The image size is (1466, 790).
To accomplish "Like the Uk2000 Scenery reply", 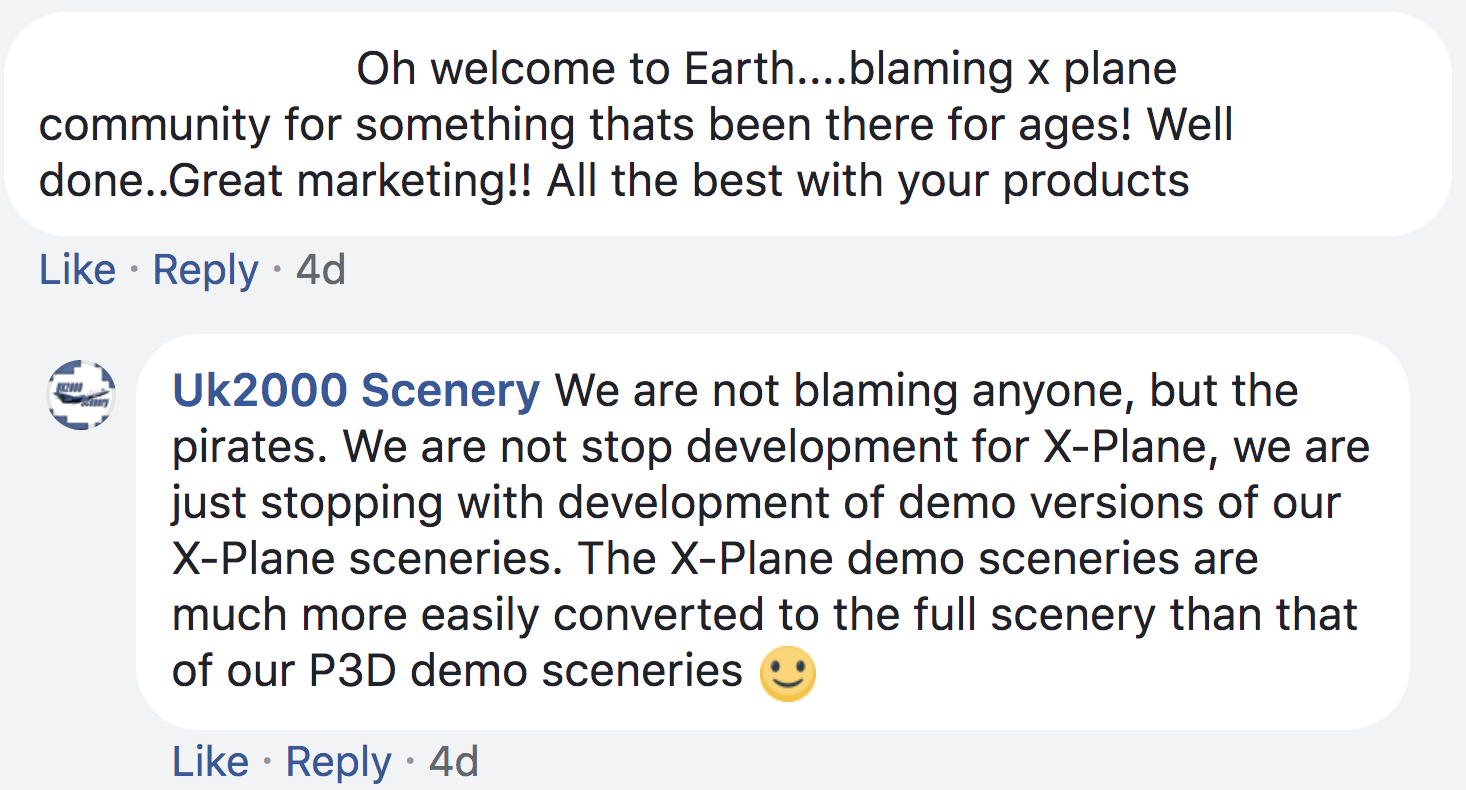I will pyautogui.click(x=210, y=762).
